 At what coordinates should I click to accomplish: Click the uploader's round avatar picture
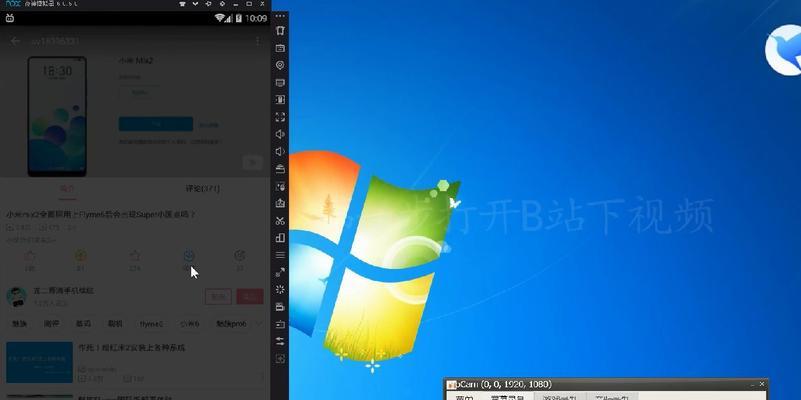[16, 297]
